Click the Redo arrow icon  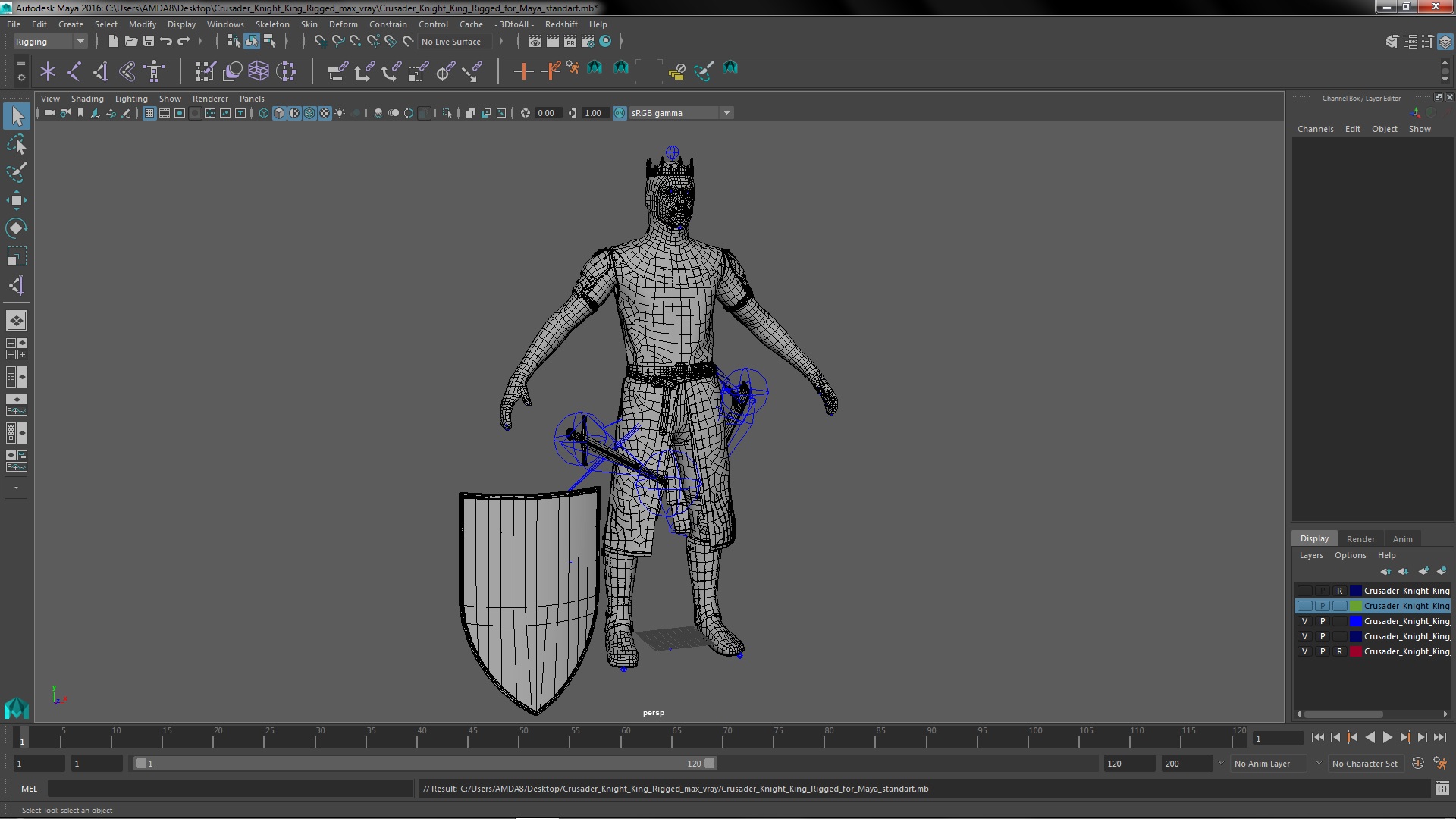click(184, 41)
